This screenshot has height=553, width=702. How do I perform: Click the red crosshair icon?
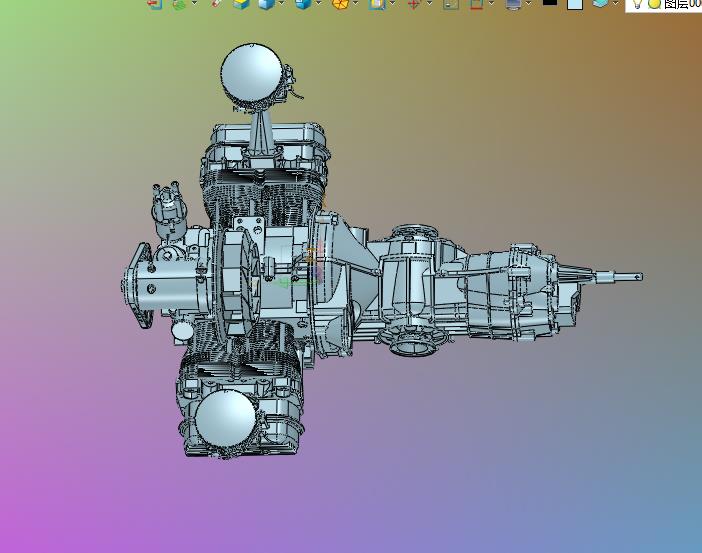(x=414, y=4)
